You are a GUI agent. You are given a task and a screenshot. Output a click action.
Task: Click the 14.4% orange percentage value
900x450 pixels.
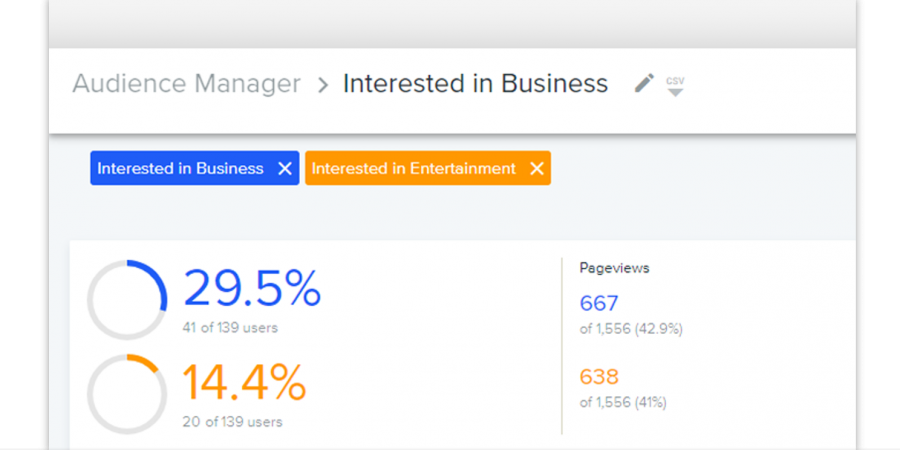(244, 383)
